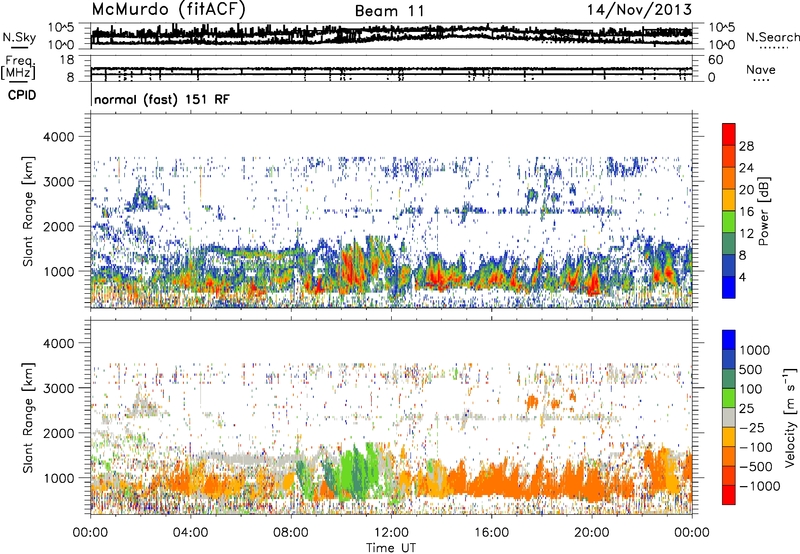Click the 'Time UT' axis label
This screenshot has width=800, height=554.
[x=391, y=548]
